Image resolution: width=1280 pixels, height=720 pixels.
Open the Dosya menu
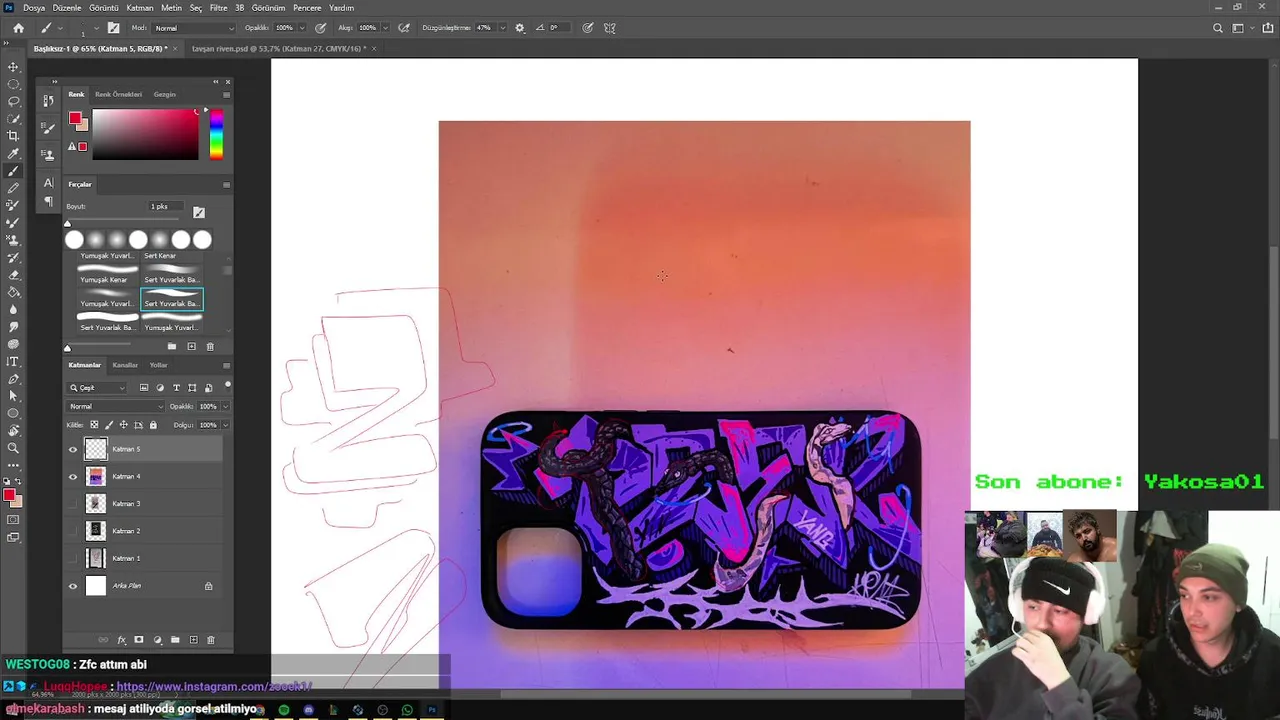tap(34, 8)
